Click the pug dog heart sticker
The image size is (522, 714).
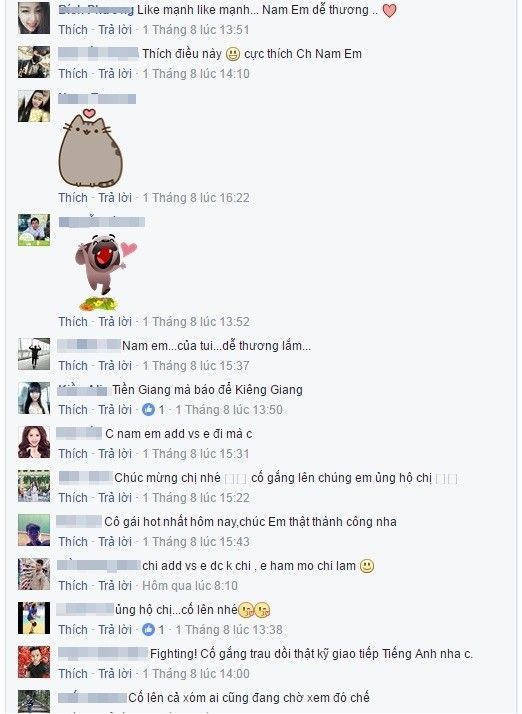coord(106,272)
